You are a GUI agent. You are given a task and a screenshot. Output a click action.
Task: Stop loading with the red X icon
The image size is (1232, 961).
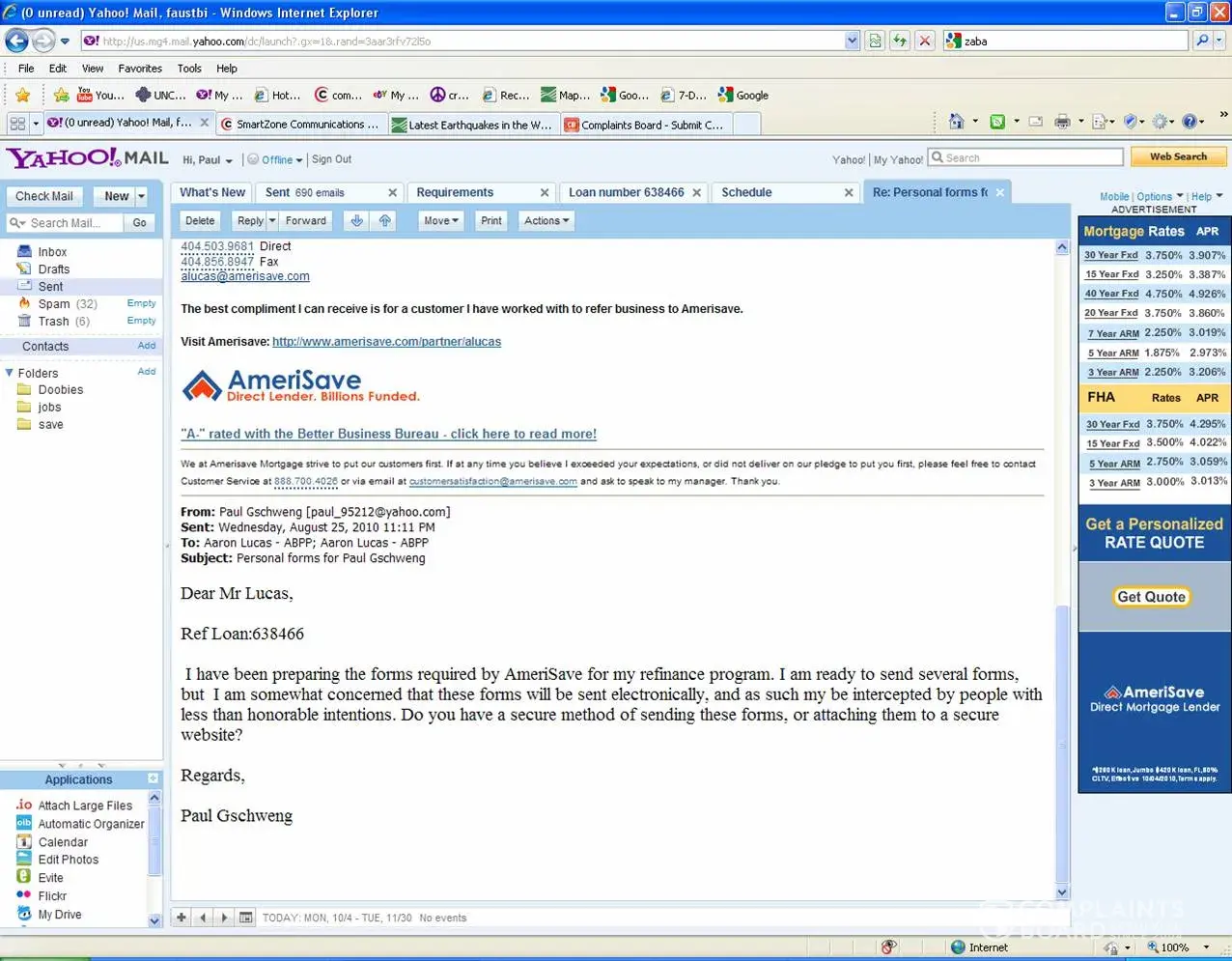point(925,41)
